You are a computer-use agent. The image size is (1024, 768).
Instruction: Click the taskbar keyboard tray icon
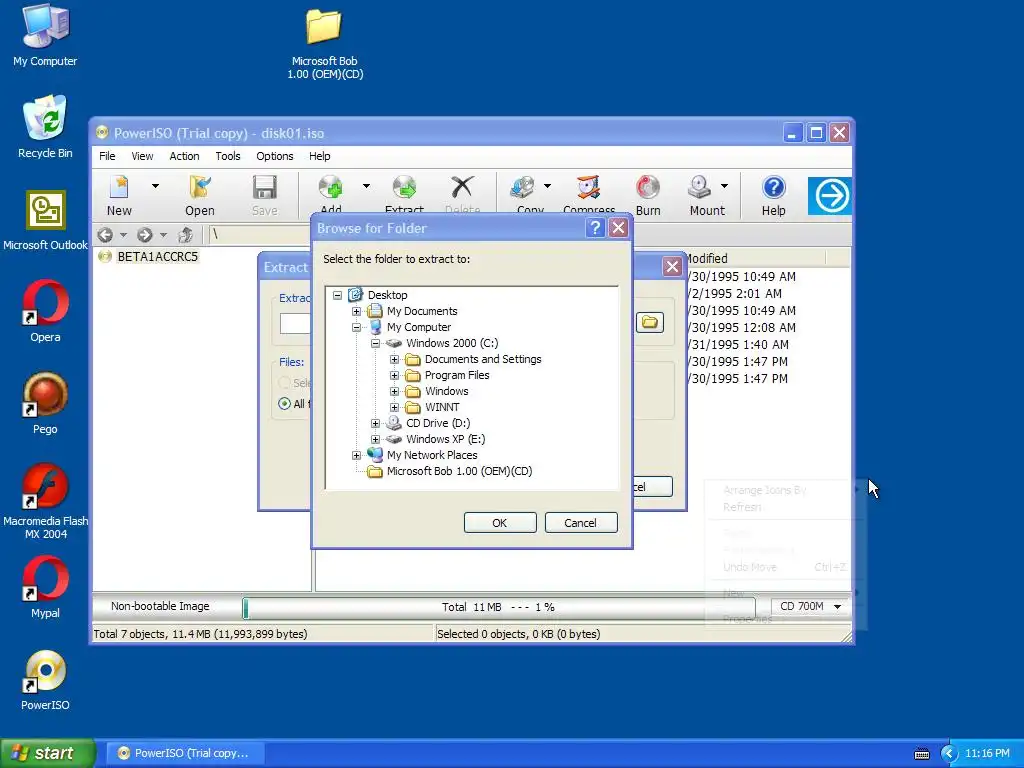[921, 754]
